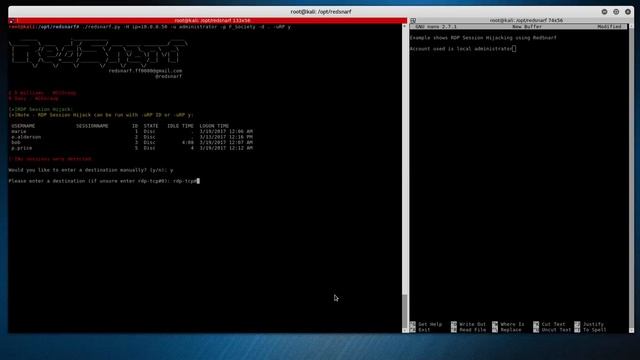Image resolution: width=640 pixels, height=360 pixels.
Task: Click the line 'Account used is local administrator'
Action: (461, 49)
